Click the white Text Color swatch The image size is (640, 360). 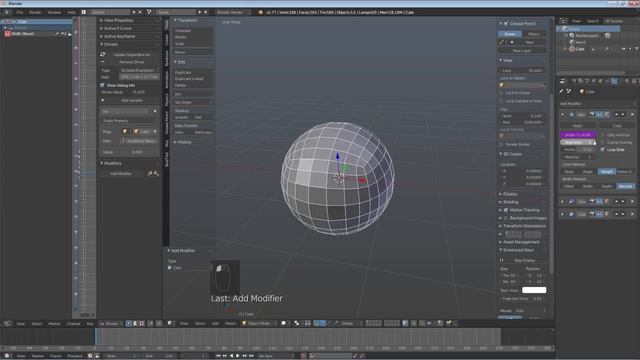click(x=534, y=290)
